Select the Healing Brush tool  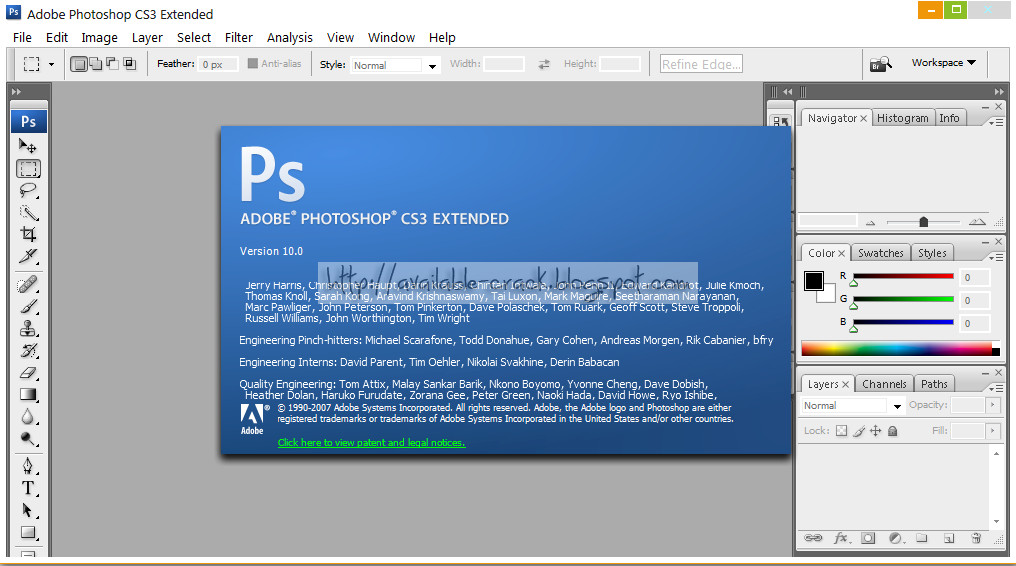pos(28,284)
